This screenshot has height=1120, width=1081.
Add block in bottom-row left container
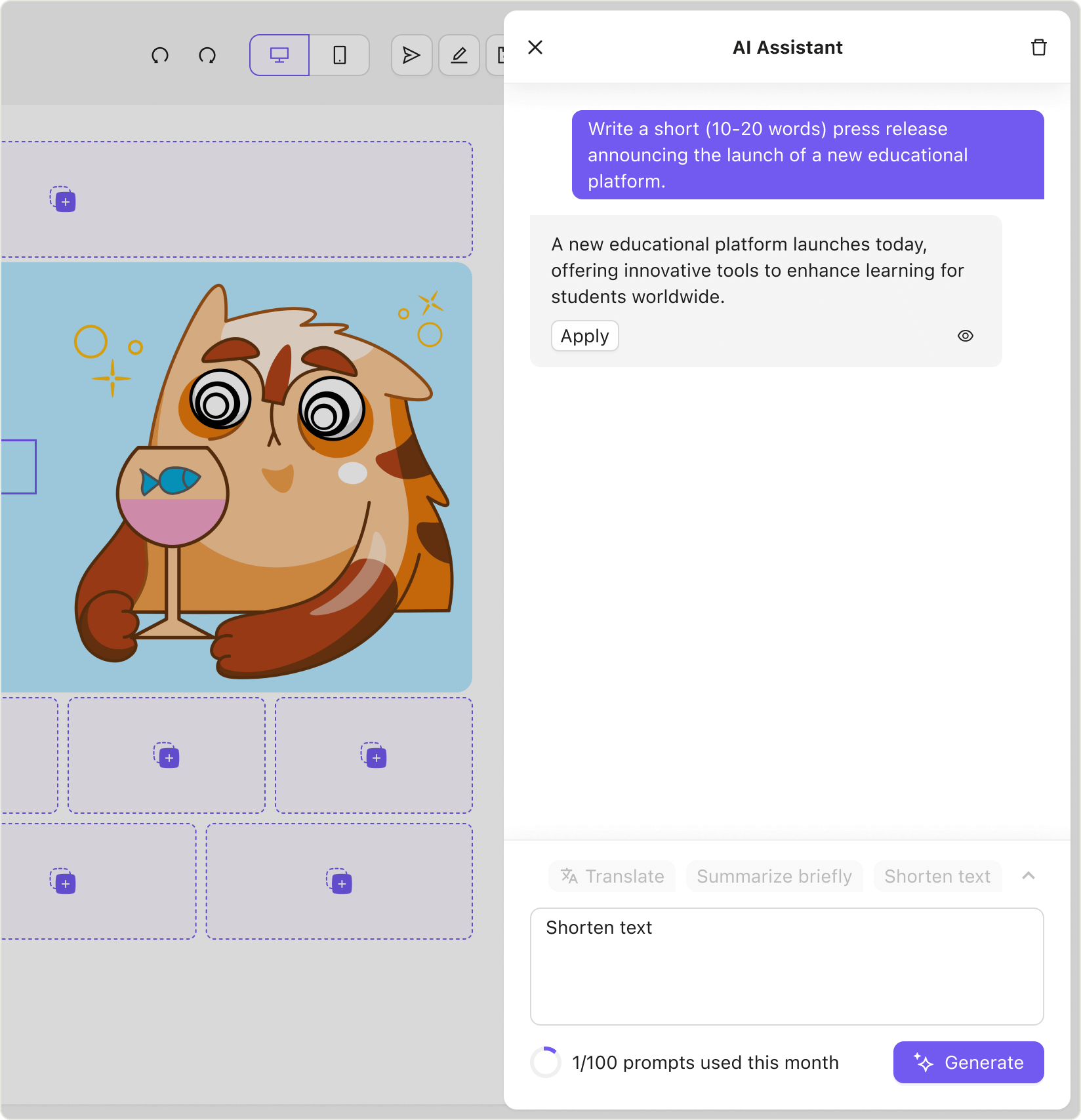pos(64,881)
